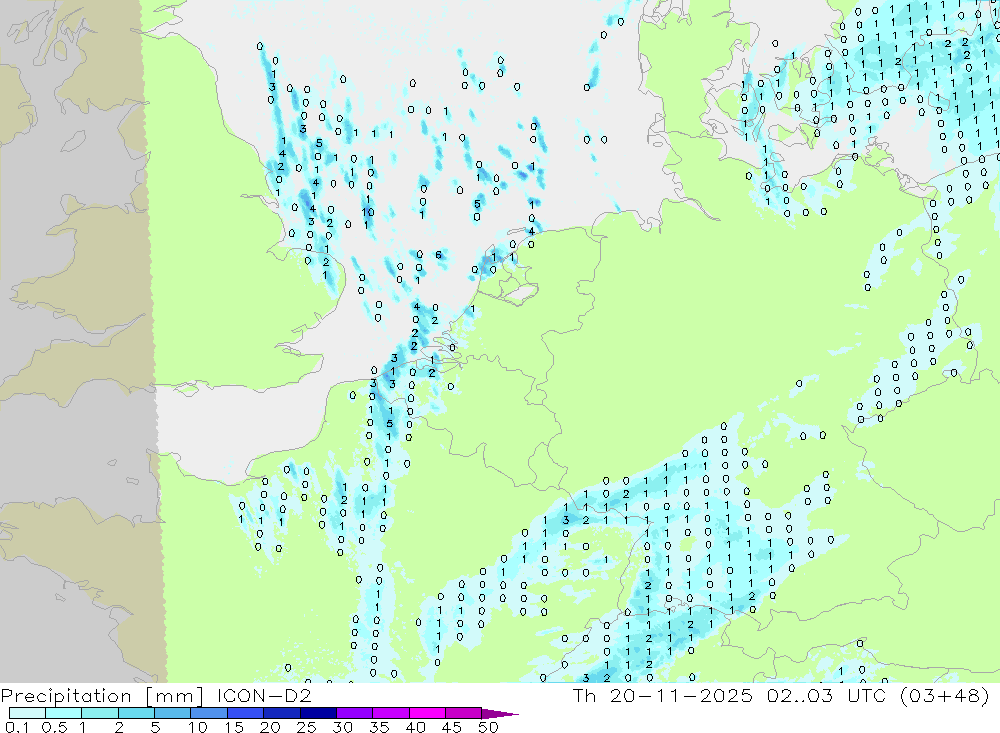Click the '50' legend scale label
The width and height of the screenshot is (1000, 733).
click(488, 727)
